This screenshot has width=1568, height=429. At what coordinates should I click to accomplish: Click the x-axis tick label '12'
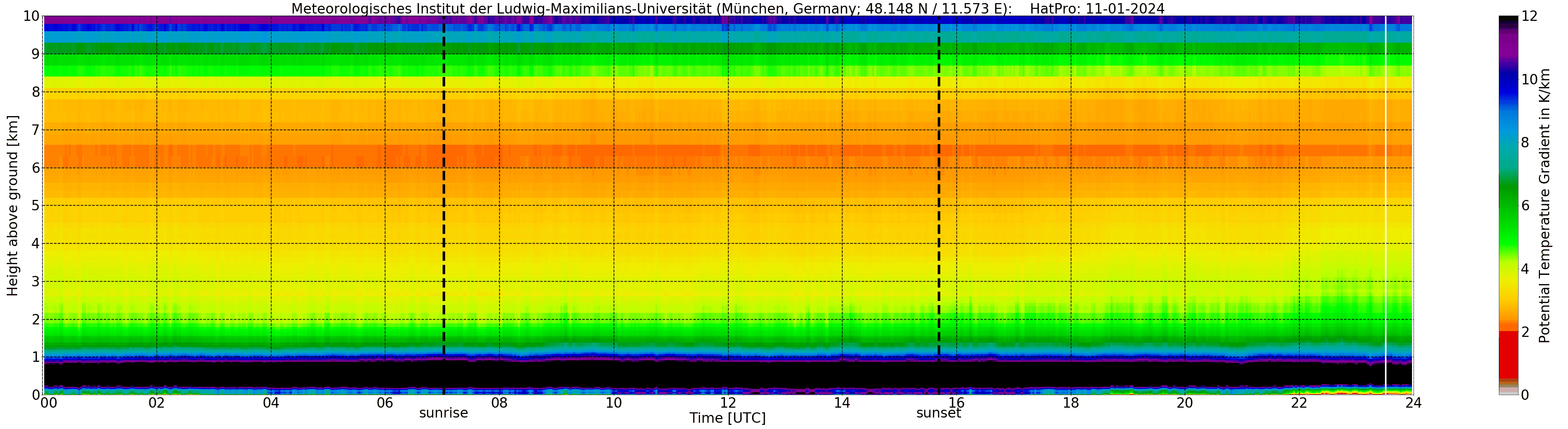728,403
